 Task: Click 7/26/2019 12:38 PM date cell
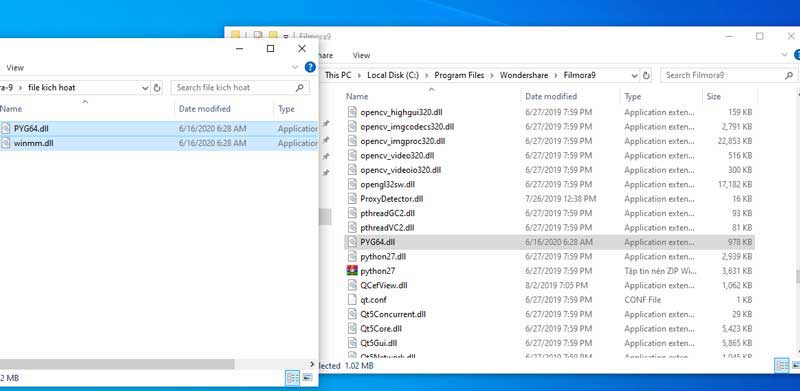tap(560, 199)
